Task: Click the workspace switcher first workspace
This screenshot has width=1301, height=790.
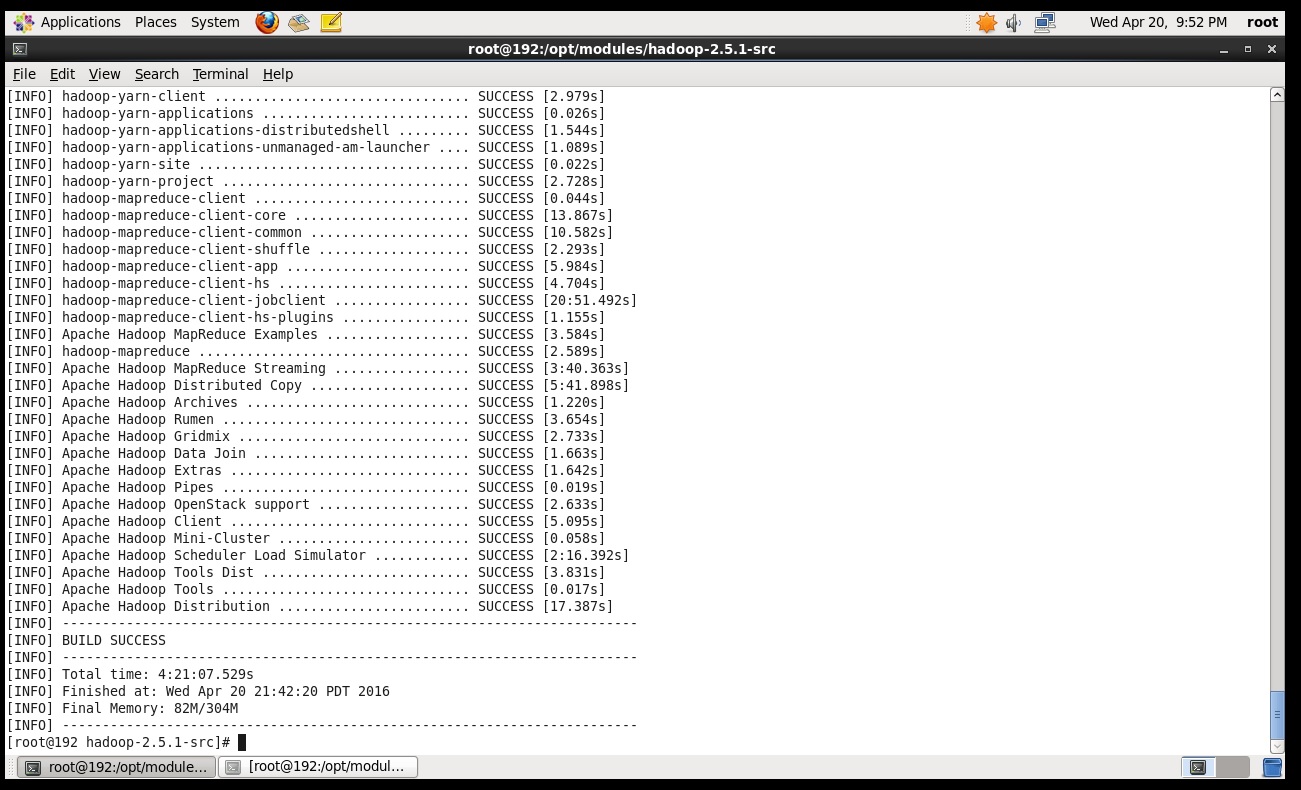Action: pyautogui.click(x=1198, y=767)
